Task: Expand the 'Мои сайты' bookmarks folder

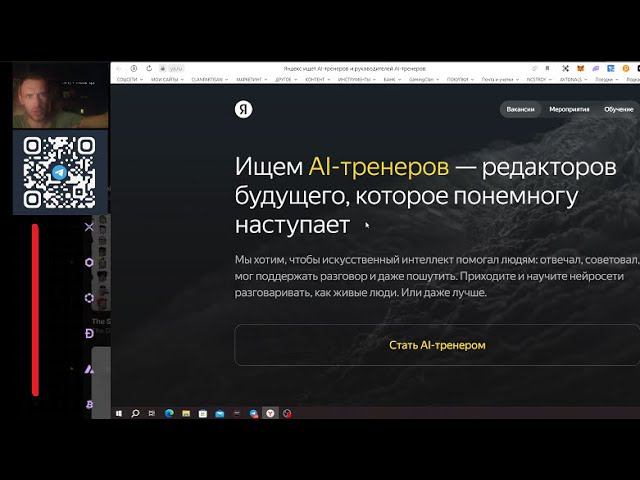Action: click(x=167, y=80)
